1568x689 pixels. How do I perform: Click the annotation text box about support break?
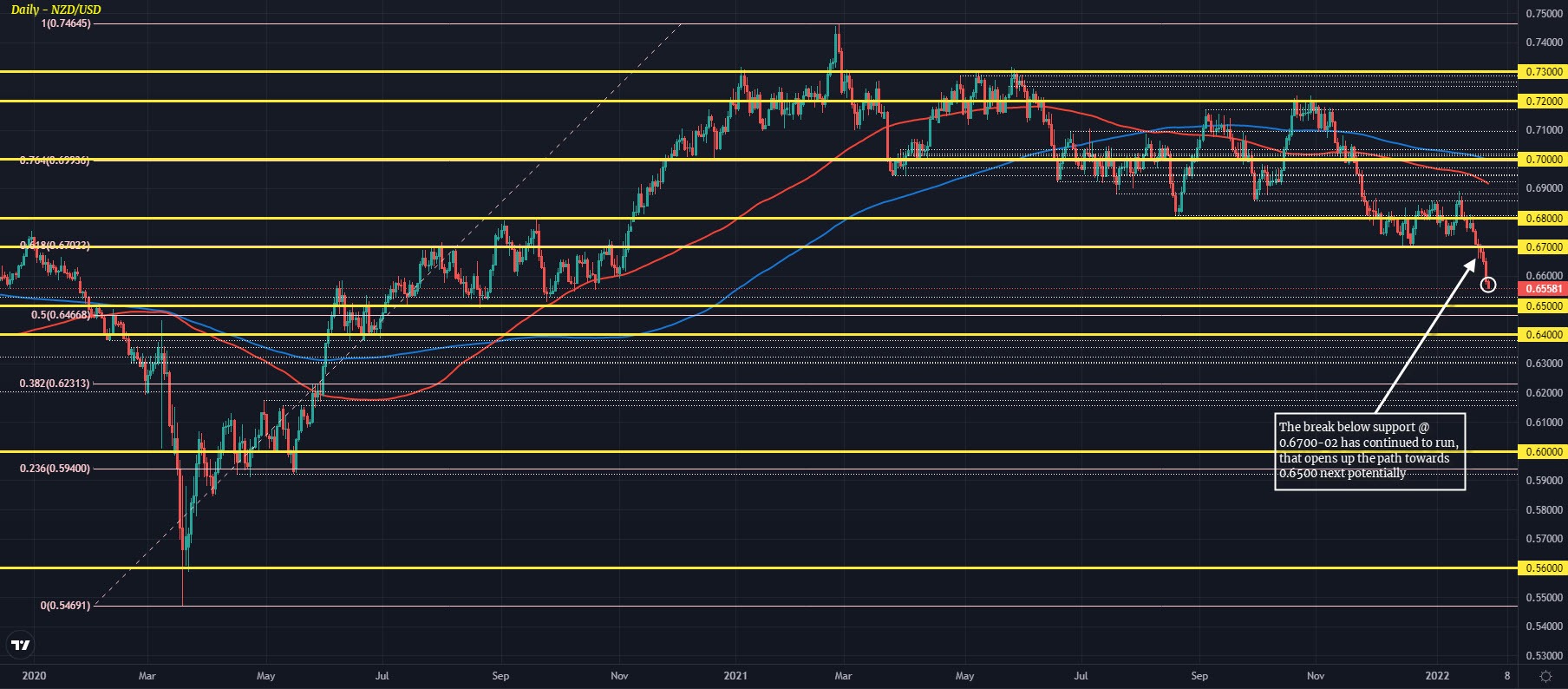(1369, 451)
